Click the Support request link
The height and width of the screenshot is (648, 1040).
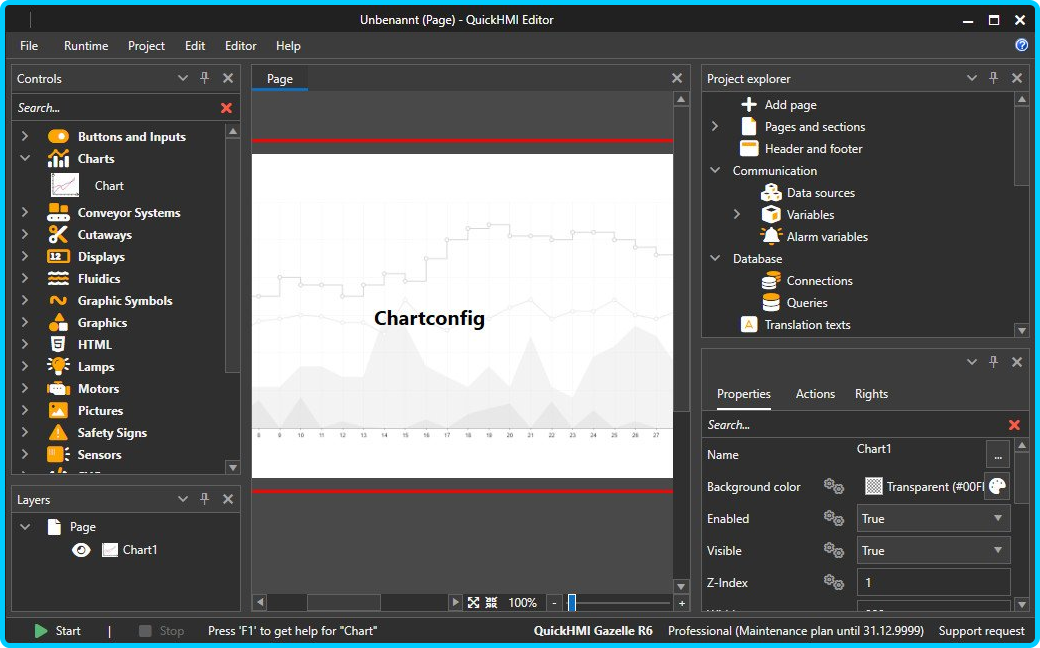point(981,631)
